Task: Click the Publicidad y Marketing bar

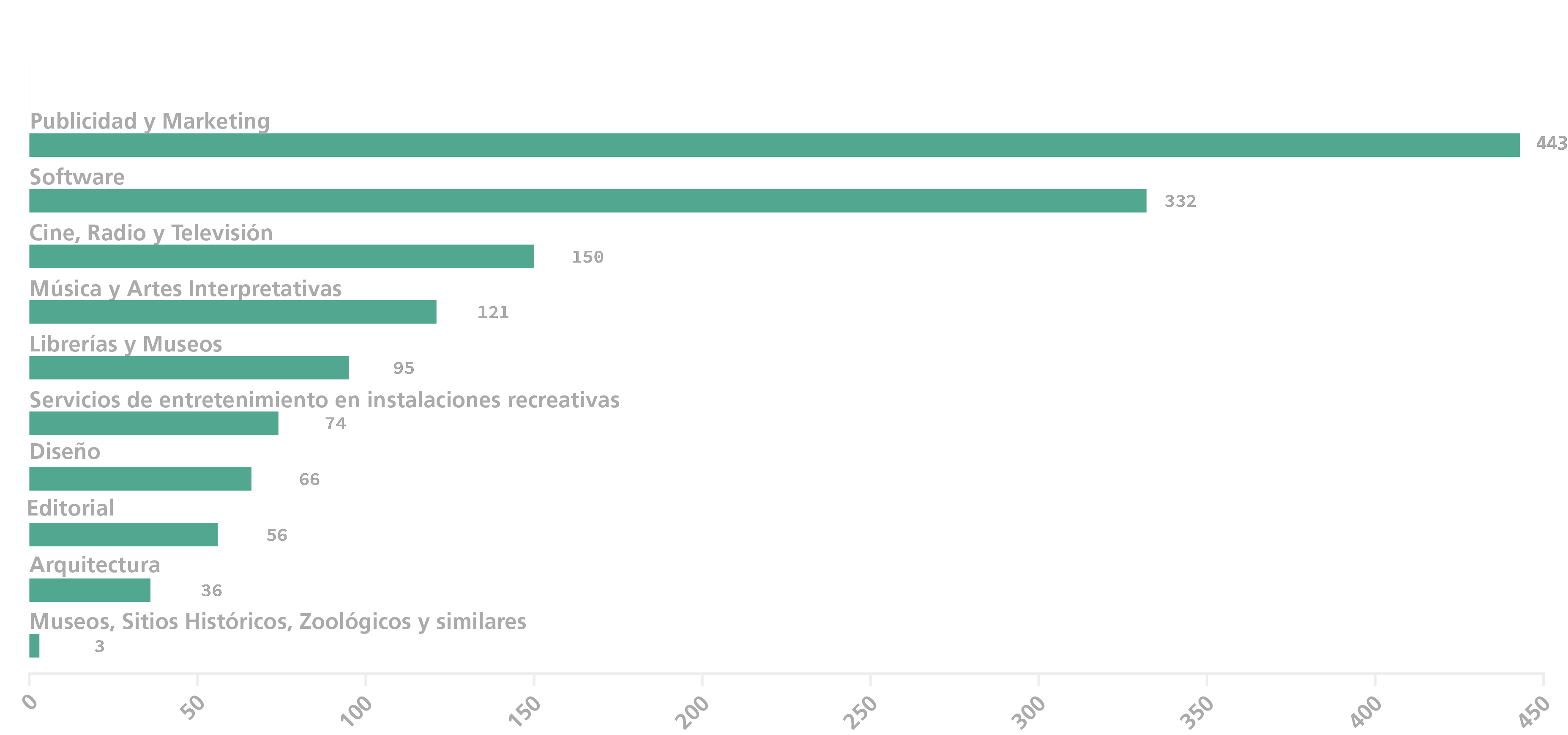Action: [x=774, y=145]
